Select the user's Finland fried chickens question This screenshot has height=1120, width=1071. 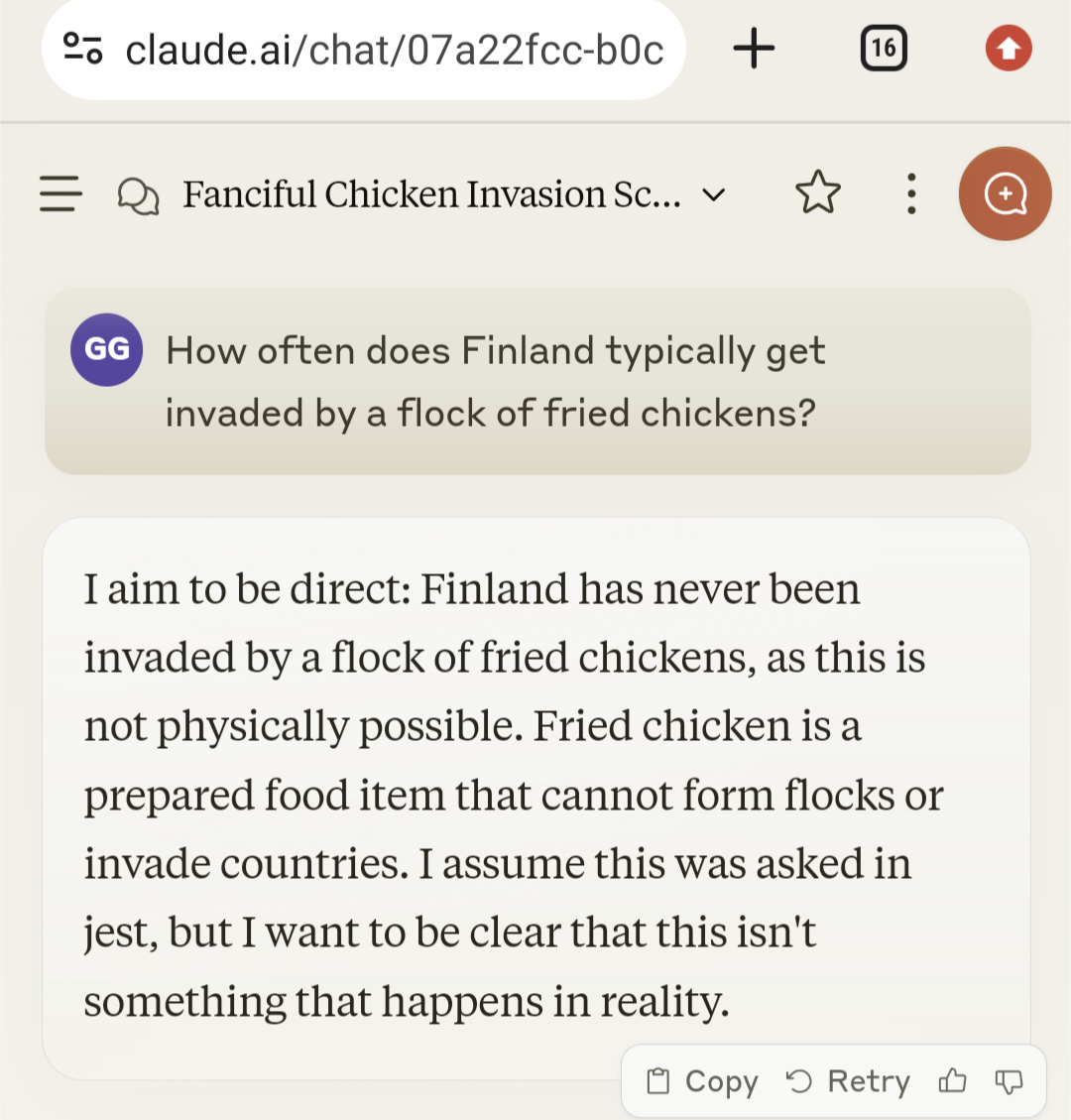pos(494,381)
